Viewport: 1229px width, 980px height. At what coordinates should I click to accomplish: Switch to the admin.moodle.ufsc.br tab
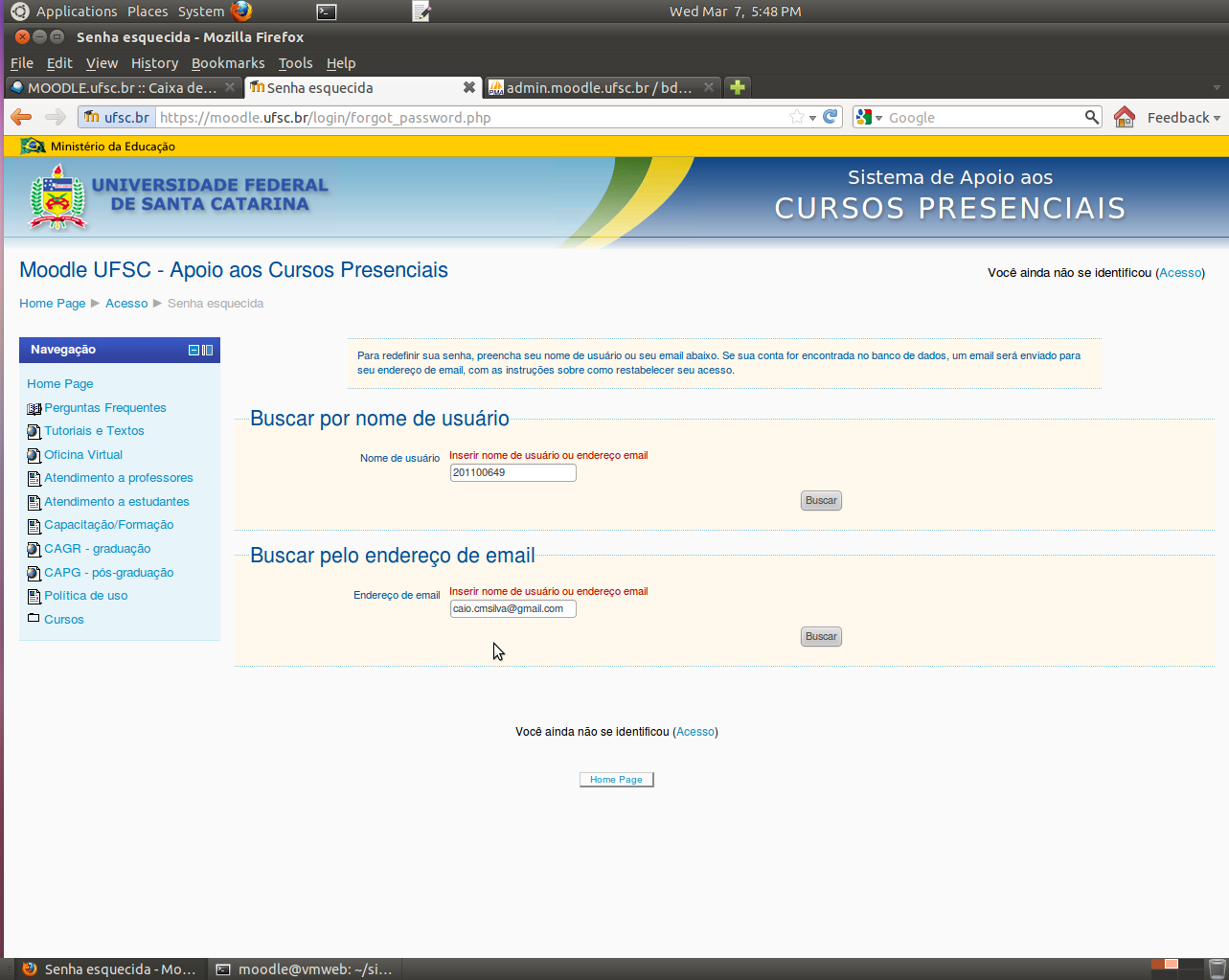(603, 87)
